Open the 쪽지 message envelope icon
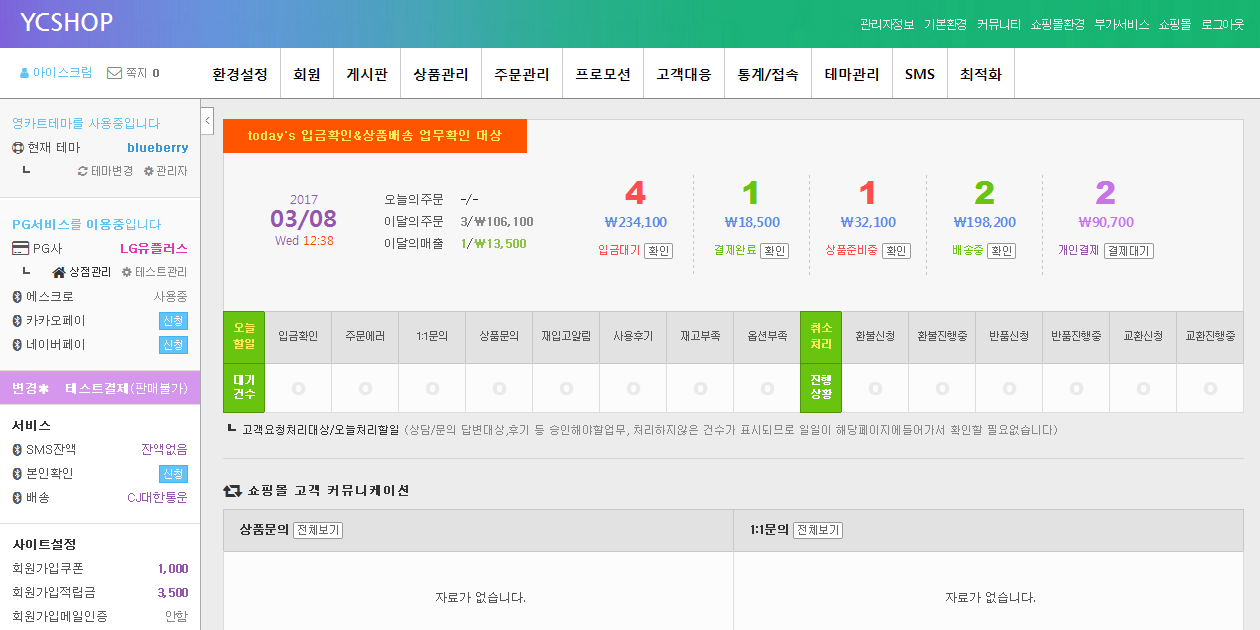 [114, 73]
